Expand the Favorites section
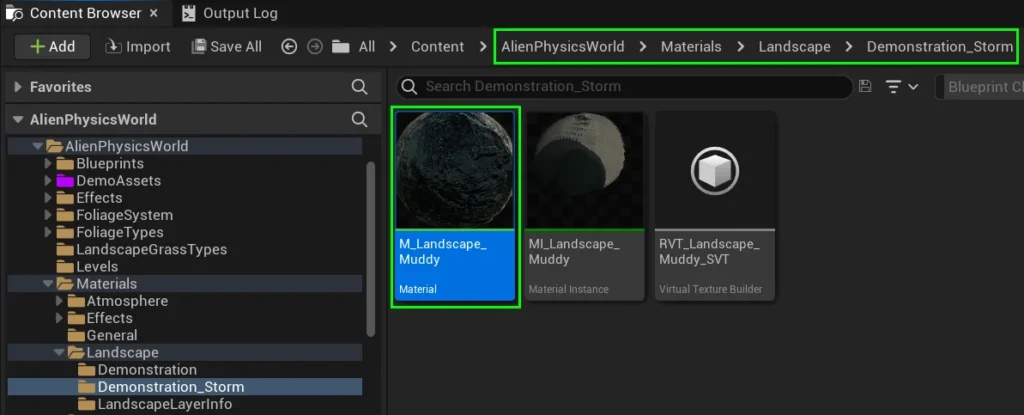Image resolution: width=1024 pixels, height=415 pixels. point(17,87)
